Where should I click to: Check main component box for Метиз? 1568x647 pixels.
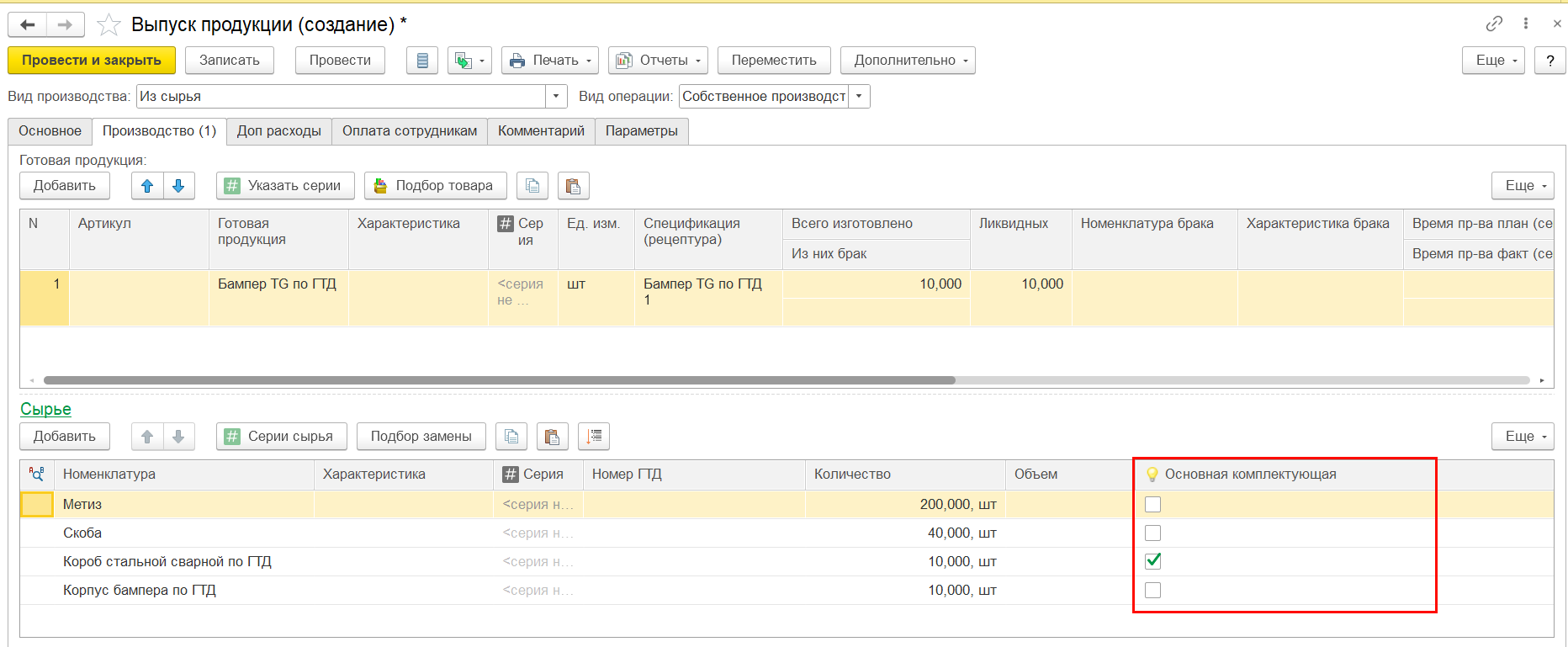[1152, 505]
